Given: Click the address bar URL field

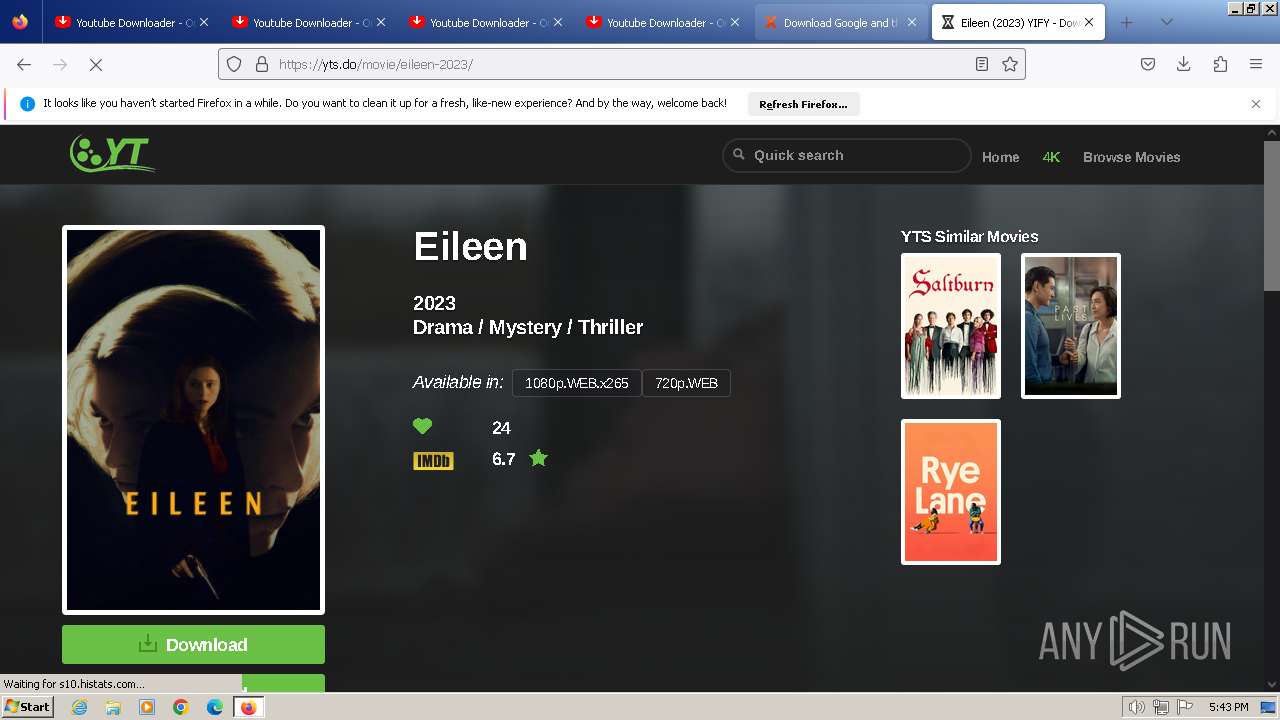Looking at the screenshot, I should click(620, 64).
